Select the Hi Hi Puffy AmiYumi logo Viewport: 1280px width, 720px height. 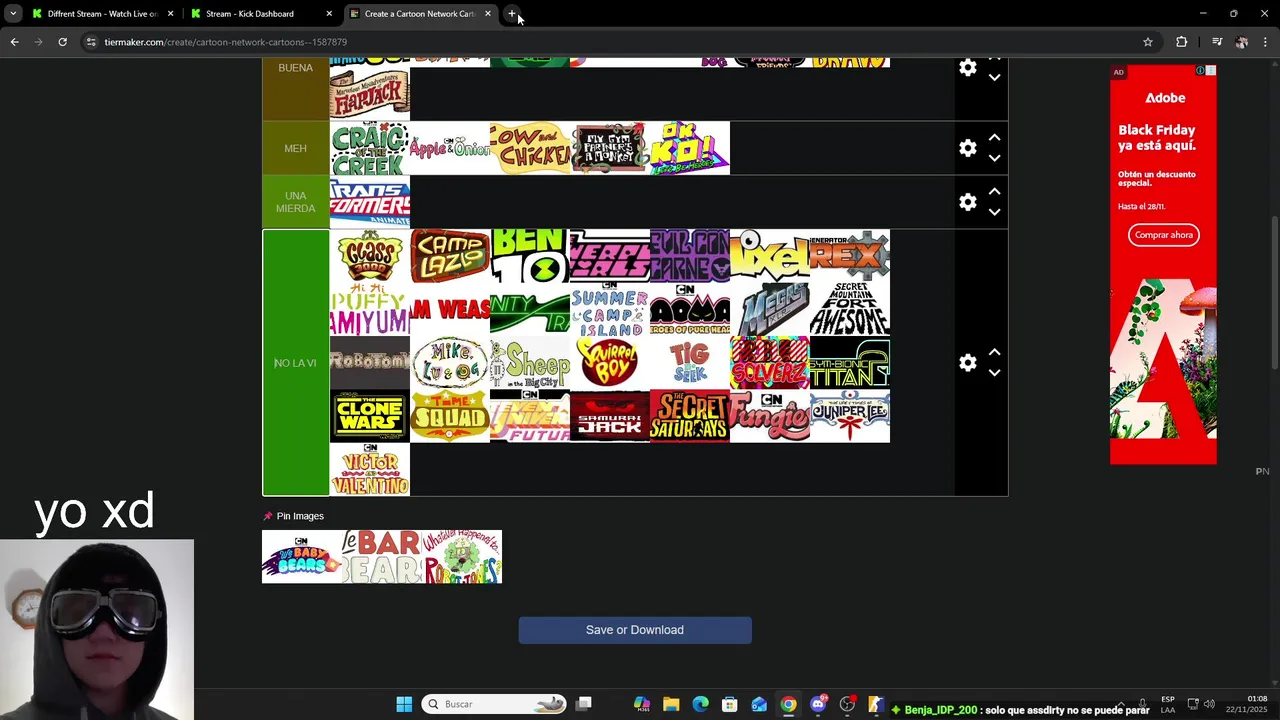[370, 309]
